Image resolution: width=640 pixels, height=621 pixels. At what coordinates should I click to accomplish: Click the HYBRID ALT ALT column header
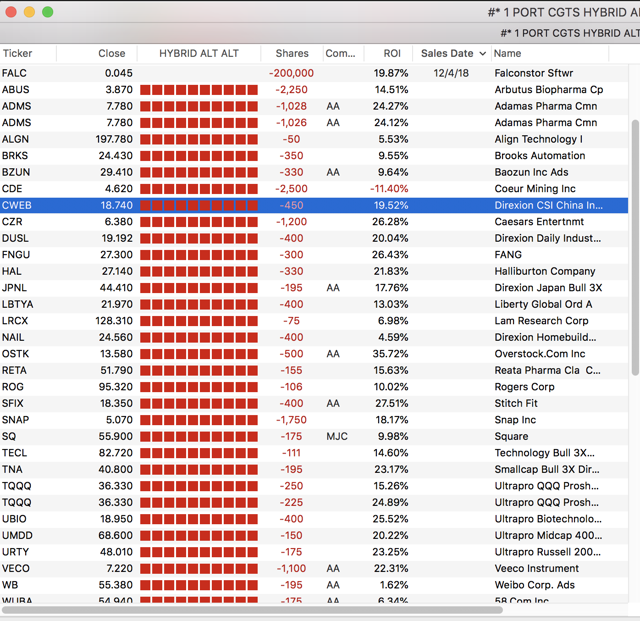199,53
